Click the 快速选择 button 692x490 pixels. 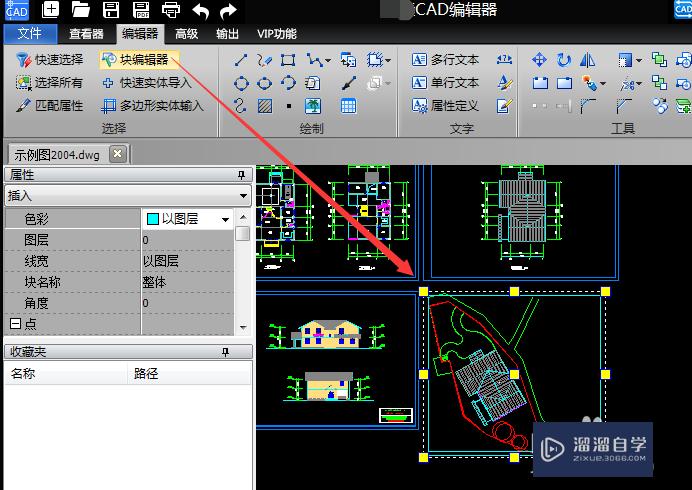[50, 60]
